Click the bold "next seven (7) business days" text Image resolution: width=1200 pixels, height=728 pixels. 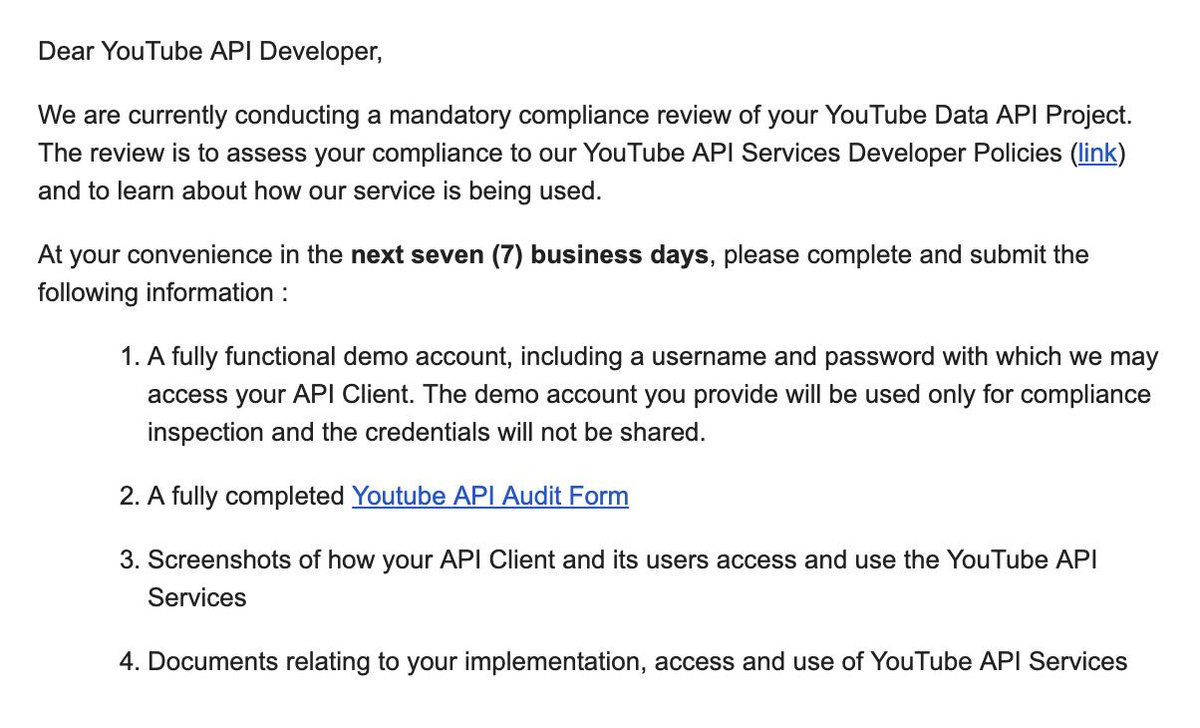point(529,255)
